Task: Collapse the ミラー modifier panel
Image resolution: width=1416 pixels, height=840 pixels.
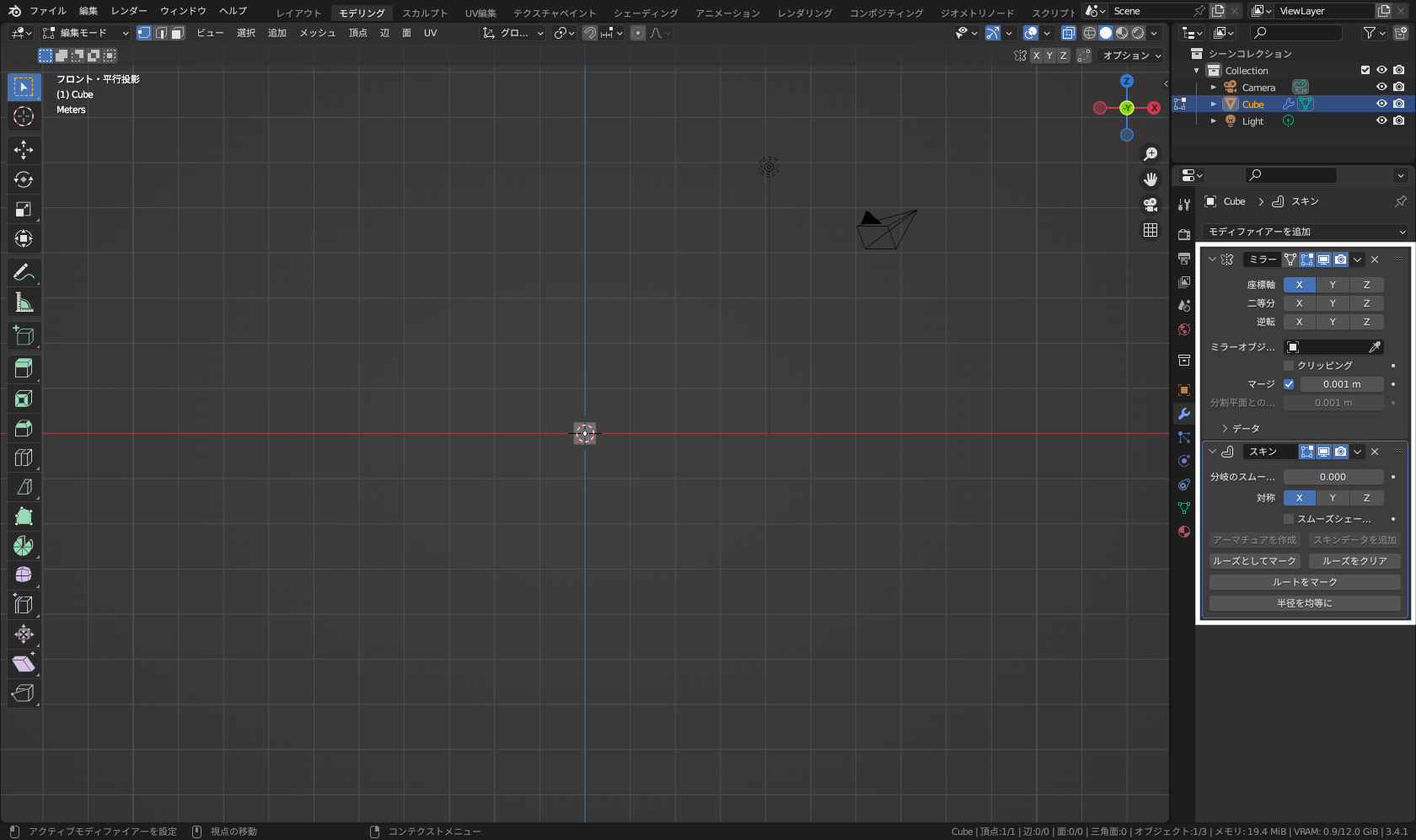Action: (x=1212, y=259)
